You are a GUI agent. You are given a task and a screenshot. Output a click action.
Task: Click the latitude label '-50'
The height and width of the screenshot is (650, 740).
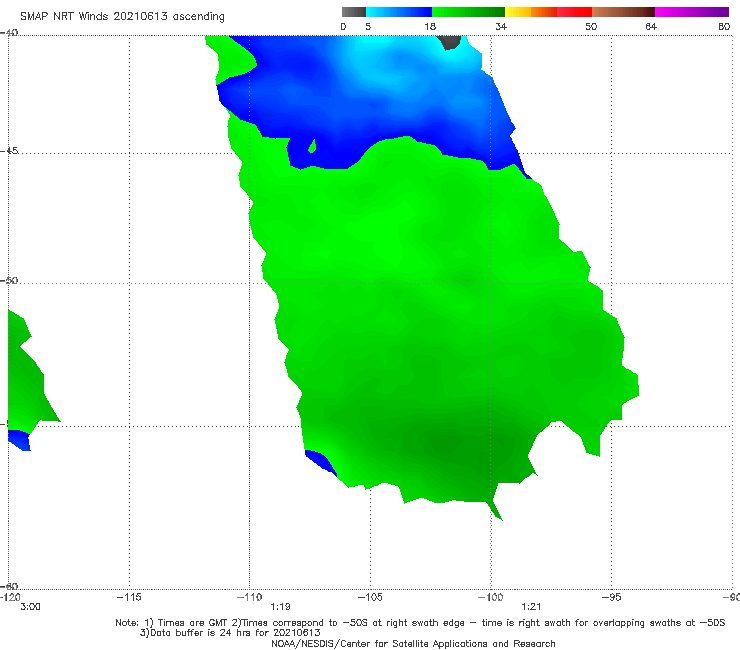9,280
